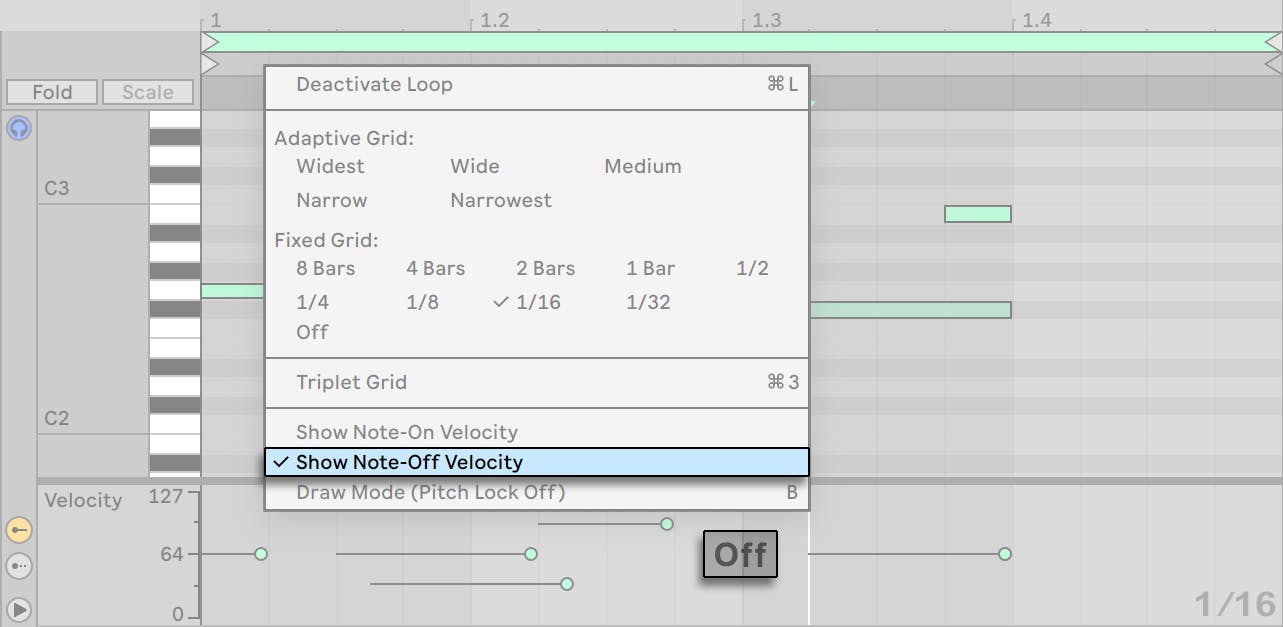Click the velocity marker at level 64
The height and width of the screenshot is (627, 1283).
point(260,553)
